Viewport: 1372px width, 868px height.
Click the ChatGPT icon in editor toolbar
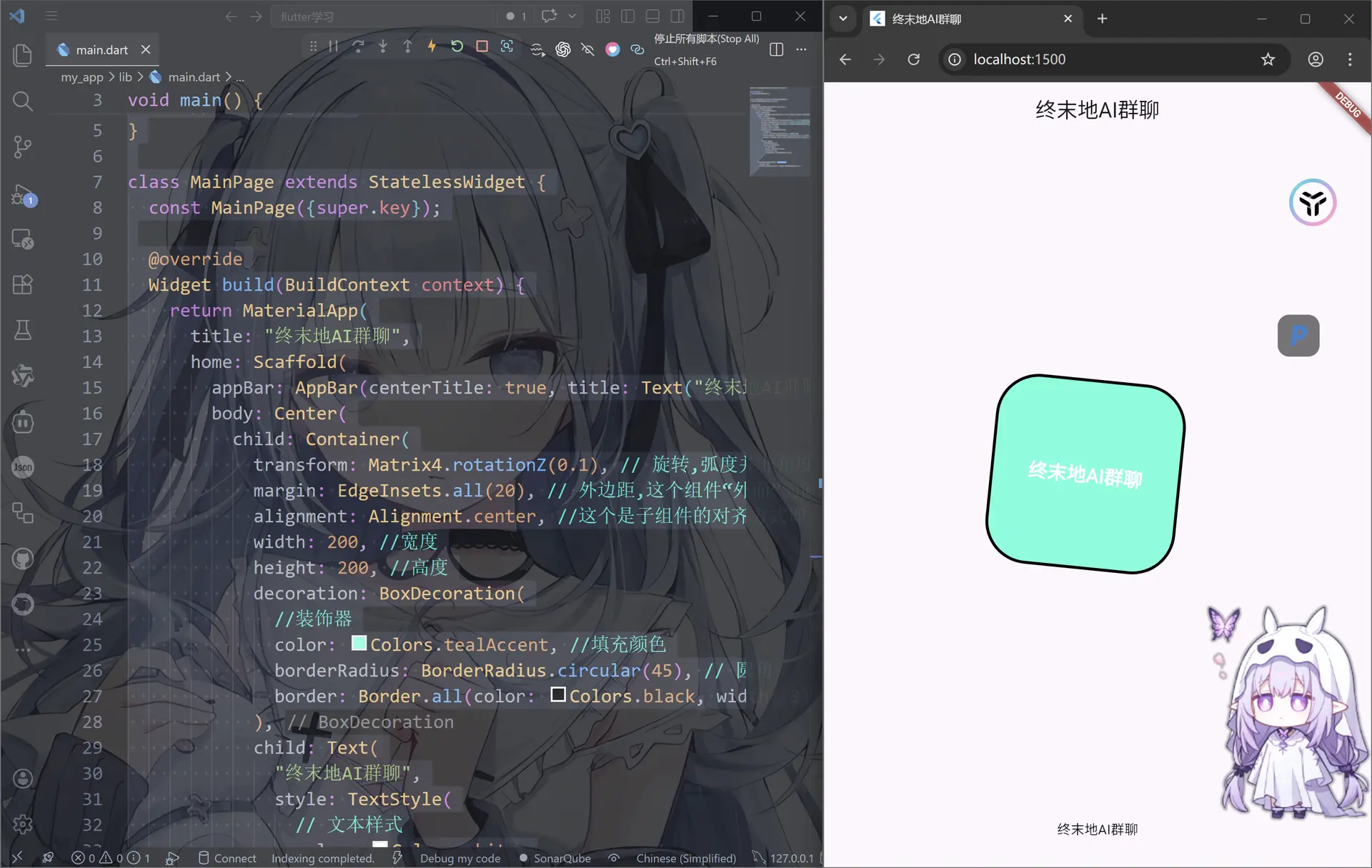563,49
